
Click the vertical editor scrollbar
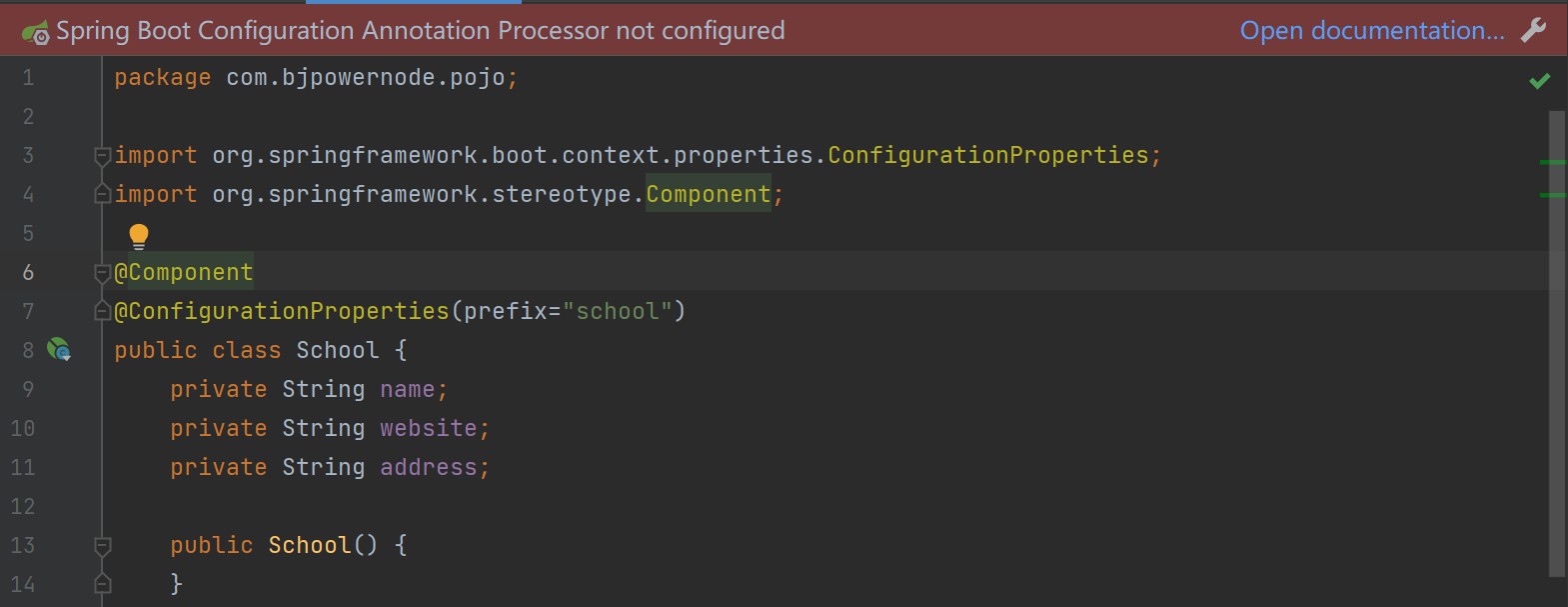tap(1556, 340)
